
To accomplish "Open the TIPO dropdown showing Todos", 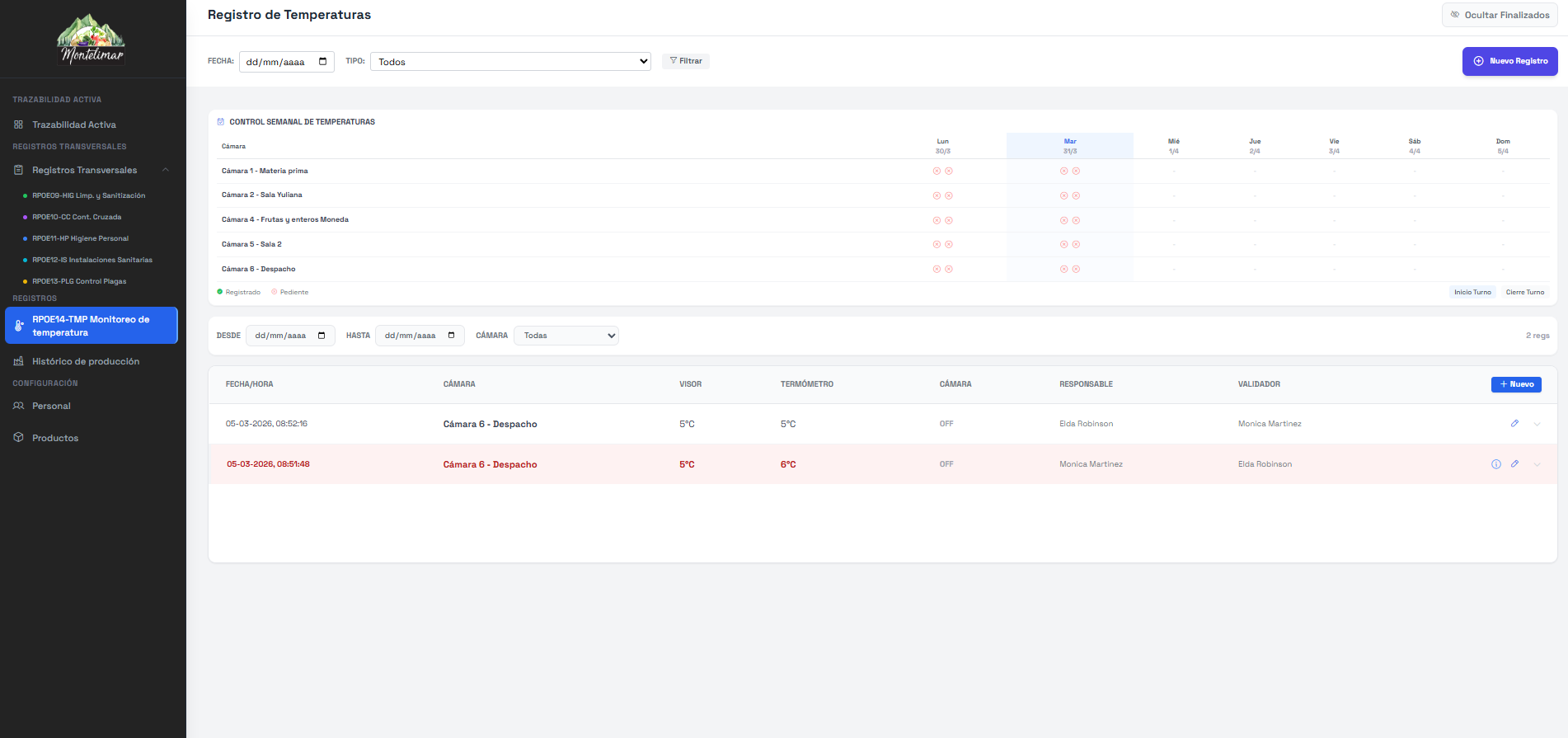I will pos(510,62).
